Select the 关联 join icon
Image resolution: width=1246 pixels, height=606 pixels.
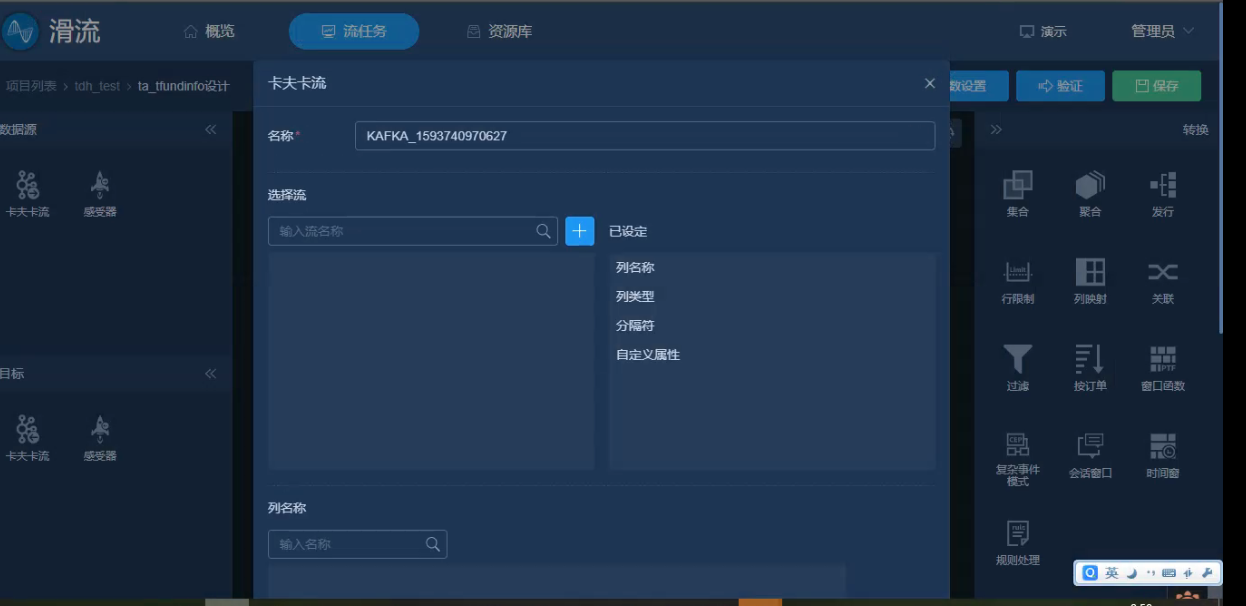[x=1162, y=273]
